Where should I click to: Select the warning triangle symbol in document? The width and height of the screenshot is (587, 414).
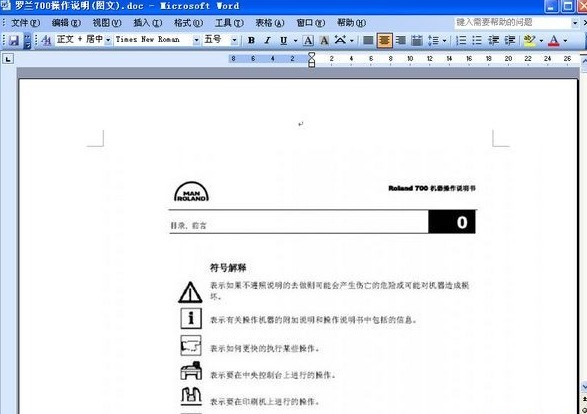tap(190, 292)
